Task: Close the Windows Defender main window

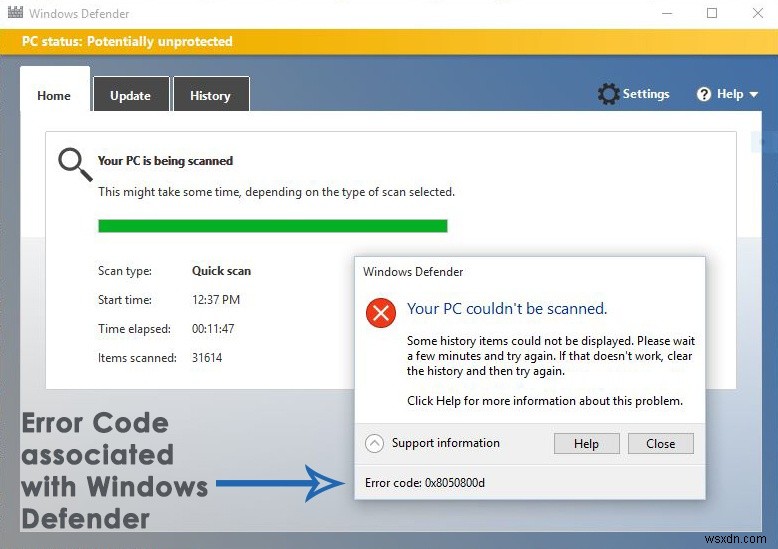Action: click(758, 13)
